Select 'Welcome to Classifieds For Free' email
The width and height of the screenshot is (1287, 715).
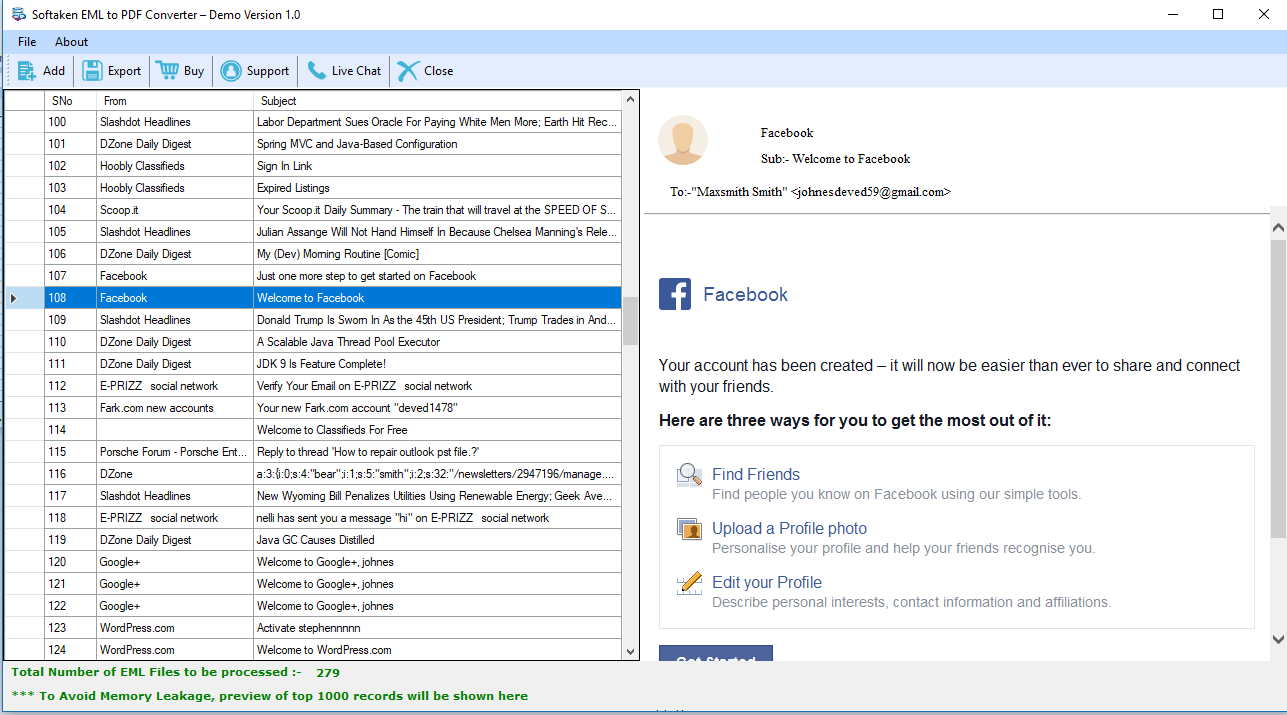[313, 430]
